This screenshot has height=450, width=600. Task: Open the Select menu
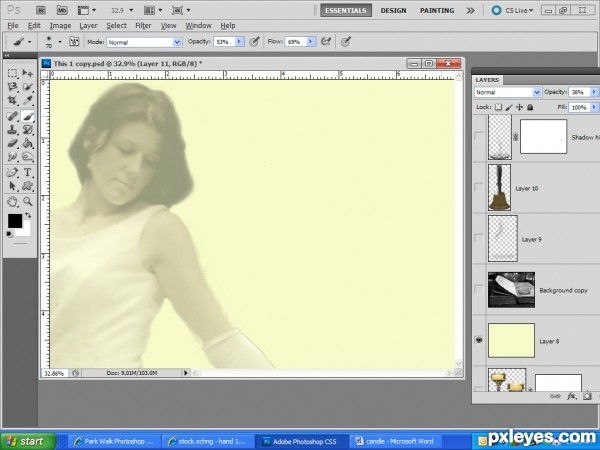pos(116,26)
